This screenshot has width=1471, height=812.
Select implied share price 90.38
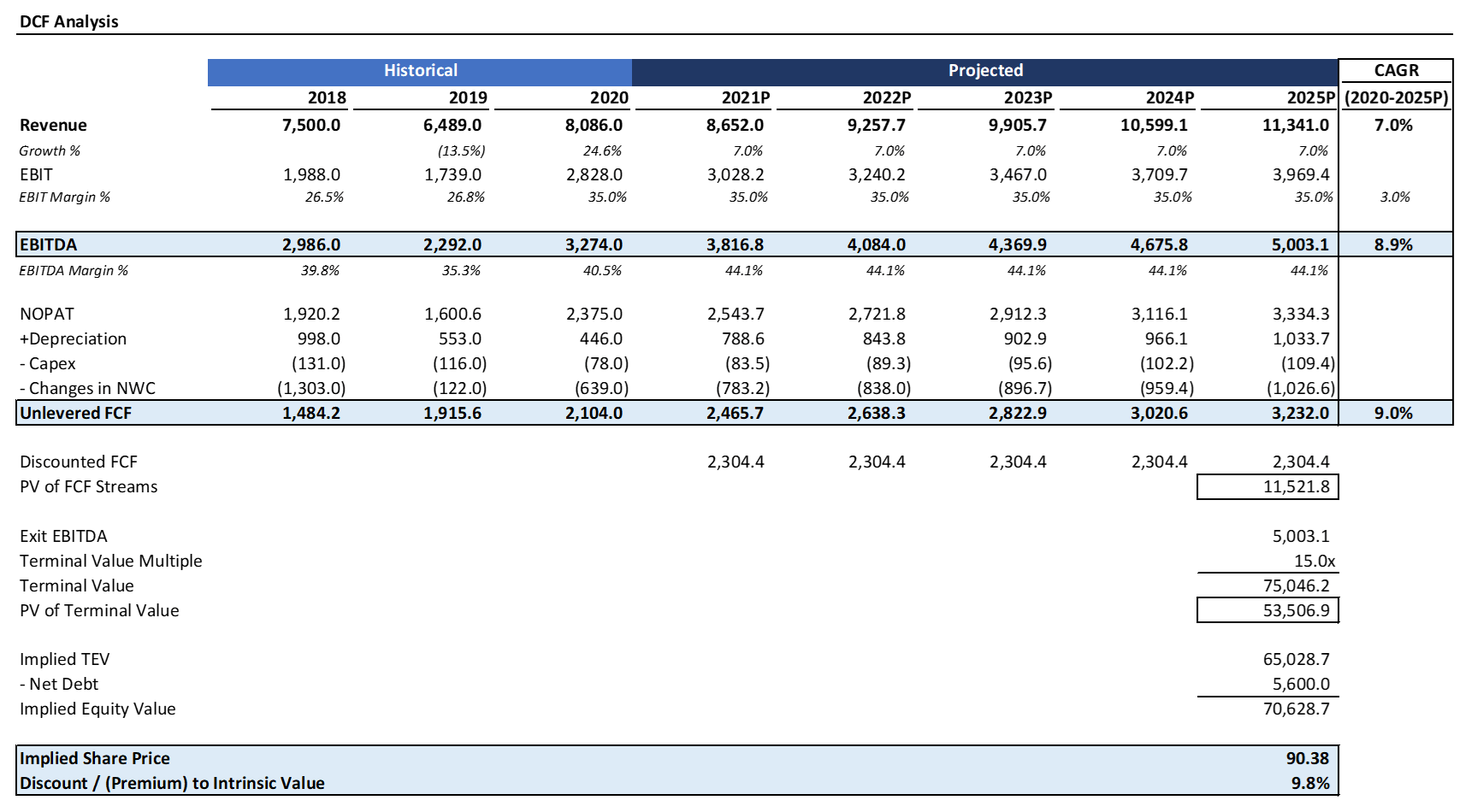(x=1308, y=758)
